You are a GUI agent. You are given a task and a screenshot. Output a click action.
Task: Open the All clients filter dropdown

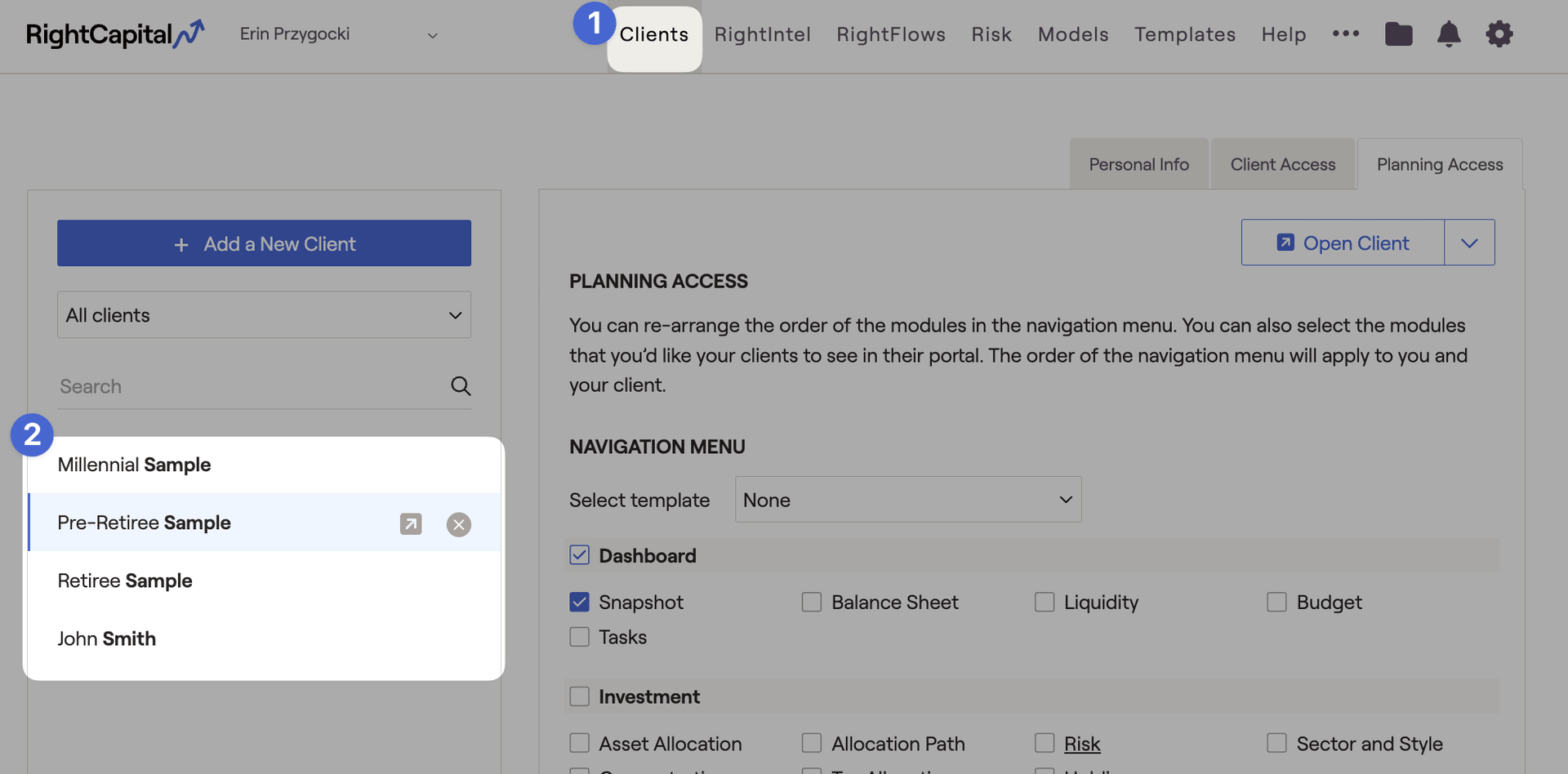coord(264,315)
